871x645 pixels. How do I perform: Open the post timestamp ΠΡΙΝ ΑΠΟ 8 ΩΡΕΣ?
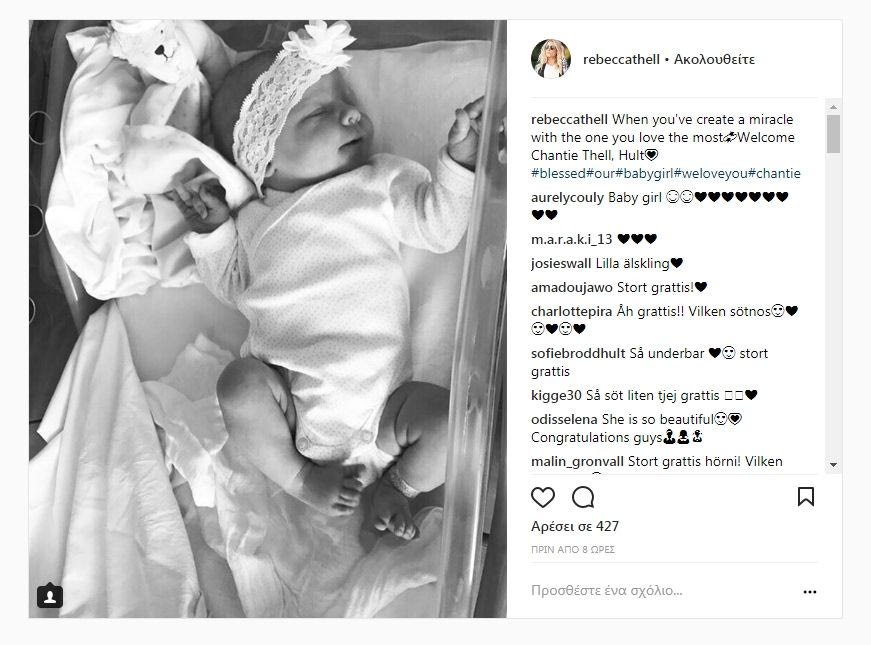pyautogui.click(x=573, y=549)
